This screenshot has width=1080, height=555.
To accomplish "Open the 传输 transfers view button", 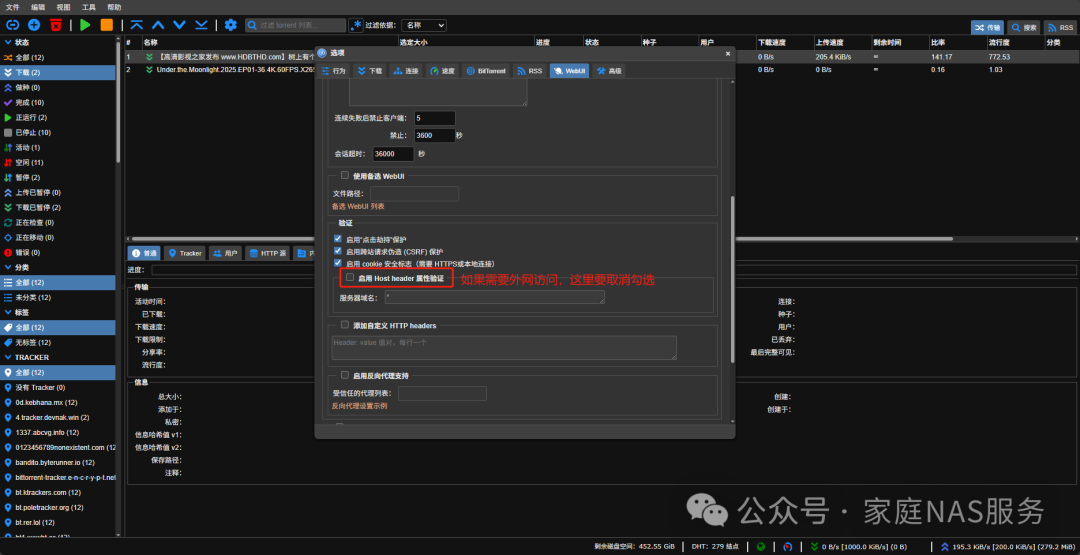I will pyautogui.click(x=987, y=28).
